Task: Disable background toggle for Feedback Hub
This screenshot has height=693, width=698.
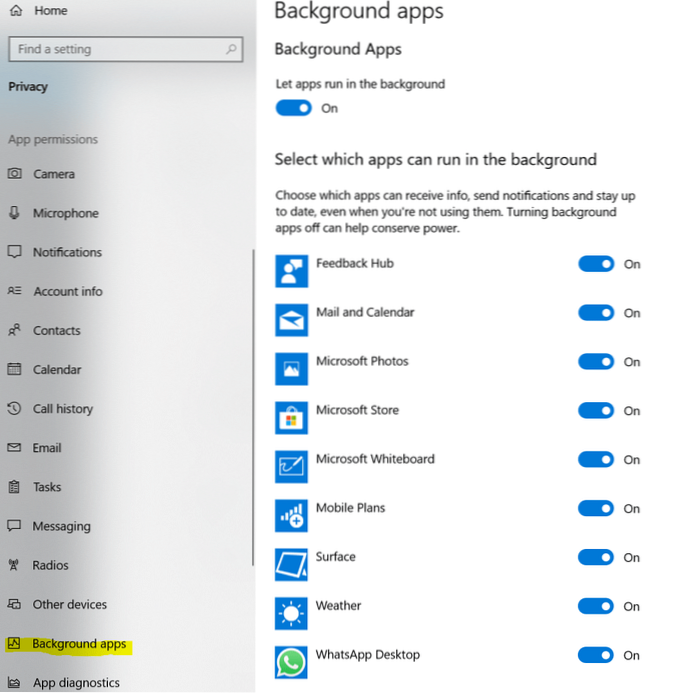Action: pos(596,264)
